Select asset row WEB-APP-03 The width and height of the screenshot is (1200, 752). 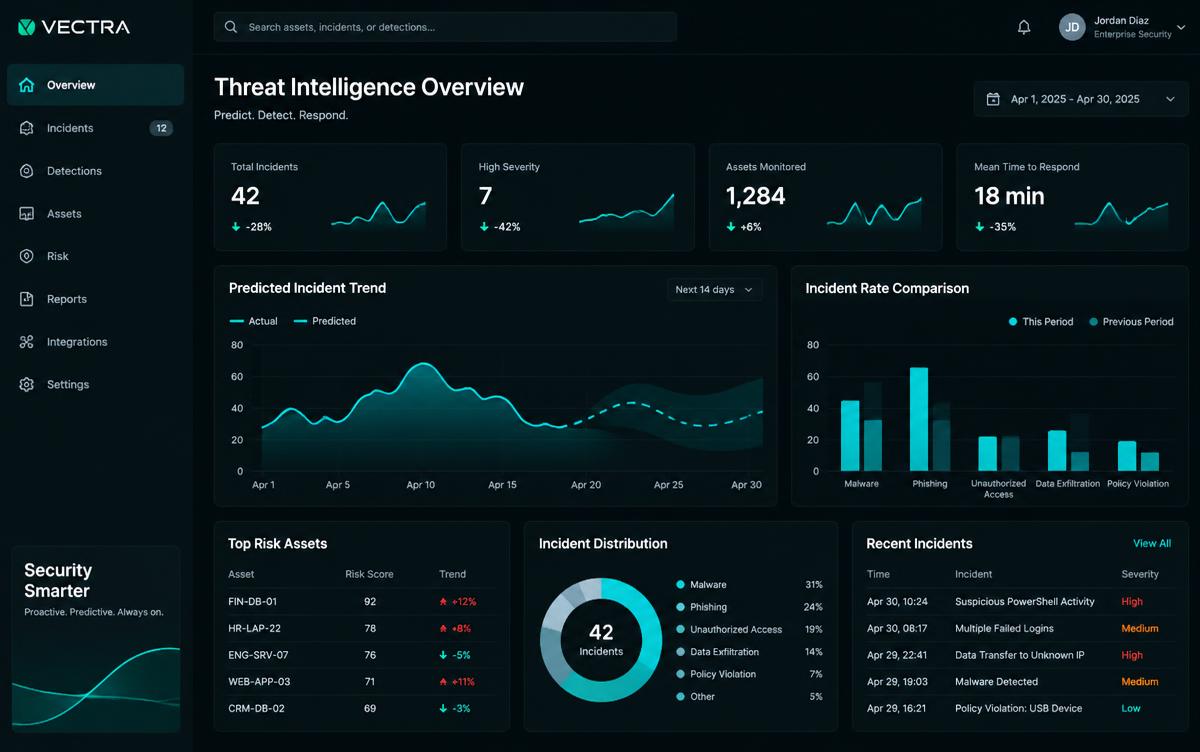[360, 682]
